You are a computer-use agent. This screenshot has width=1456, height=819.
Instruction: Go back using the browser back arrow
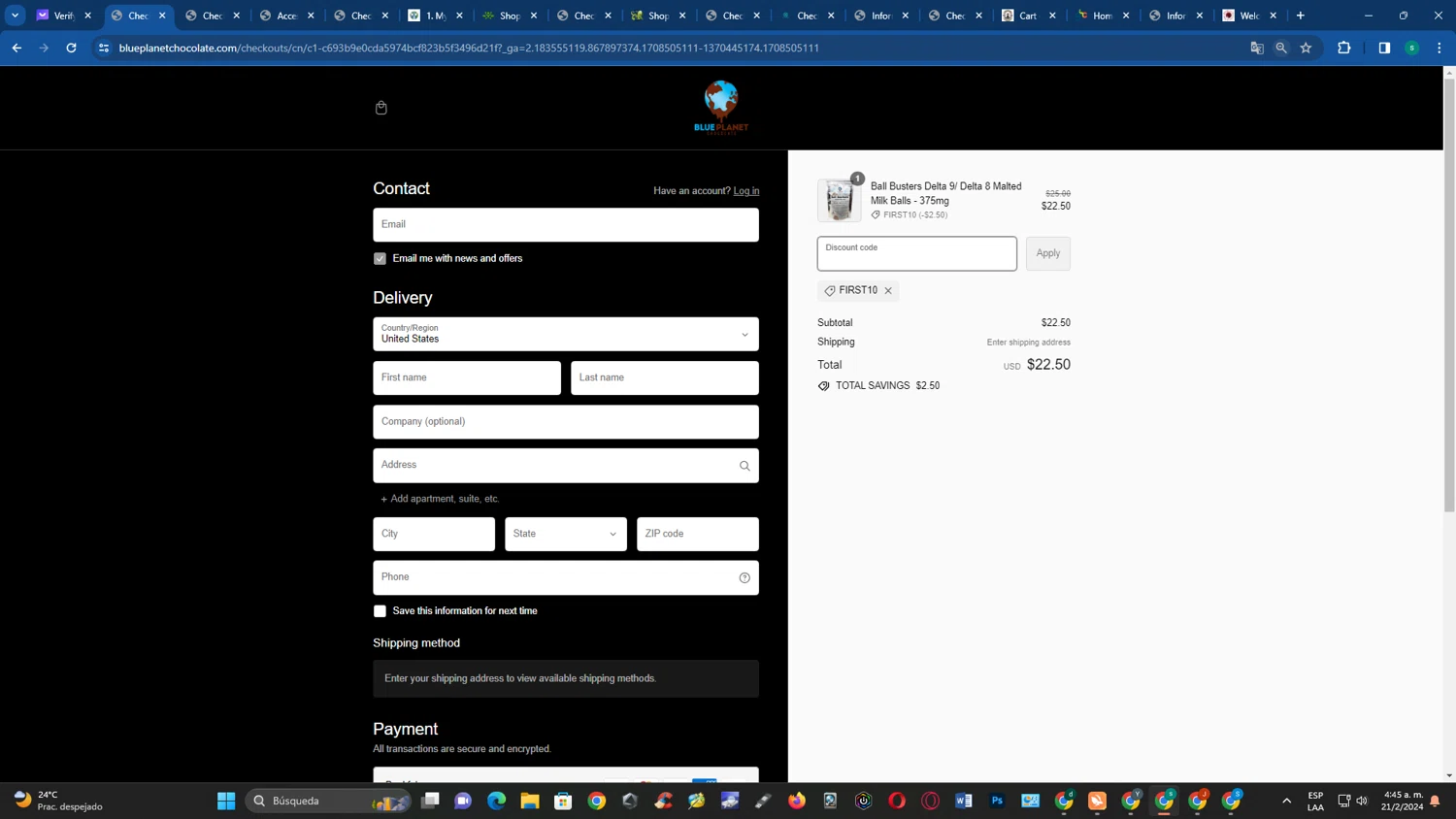point(17,48)
